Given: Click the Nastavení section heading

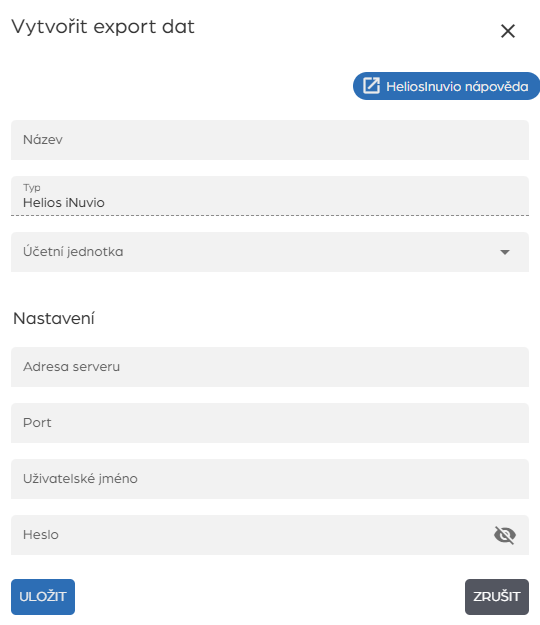Looking at the screenshot, I should click(x=54, y=318).
